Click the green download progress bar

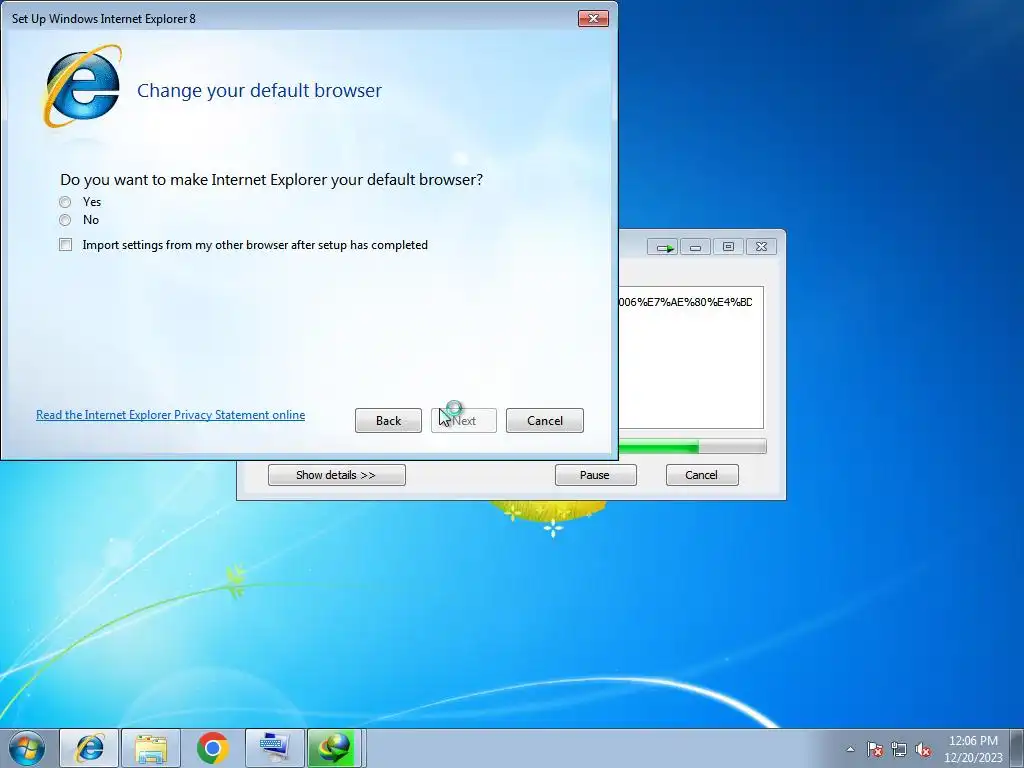(692, 447)
